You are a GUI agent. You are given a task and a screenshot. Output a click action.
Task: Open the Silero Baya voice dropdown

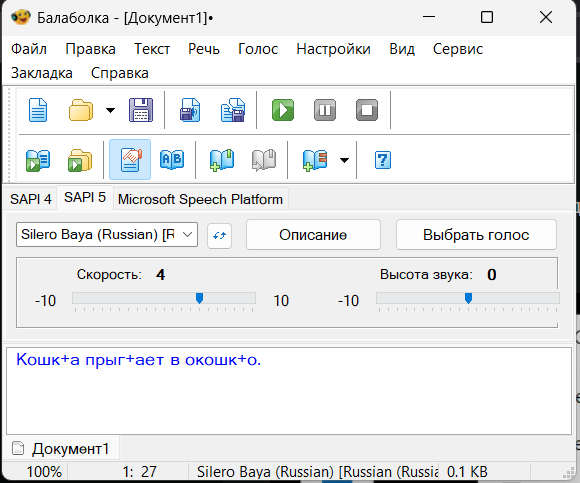pyautogui.click(x=107, y=234)
